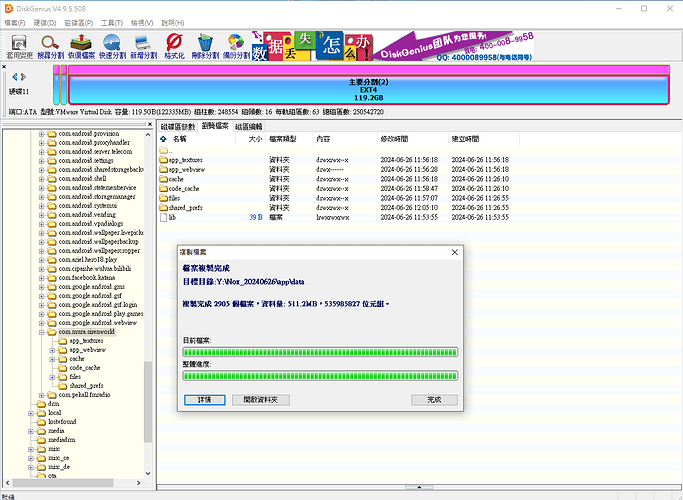The image size is (683, 500).
Task: Start the 快速分割 quick partition tool
Action: click(112, 47)
